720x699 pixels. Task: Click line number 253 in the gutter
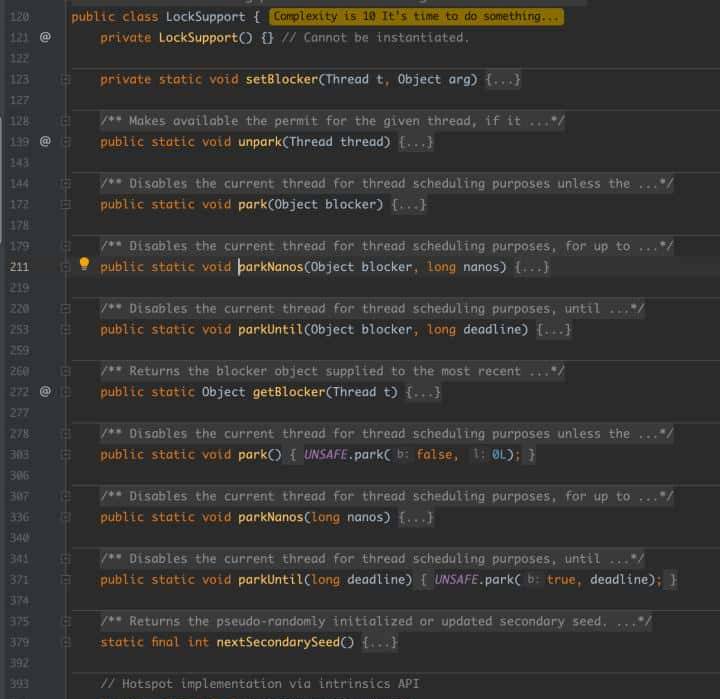[19, 329]
